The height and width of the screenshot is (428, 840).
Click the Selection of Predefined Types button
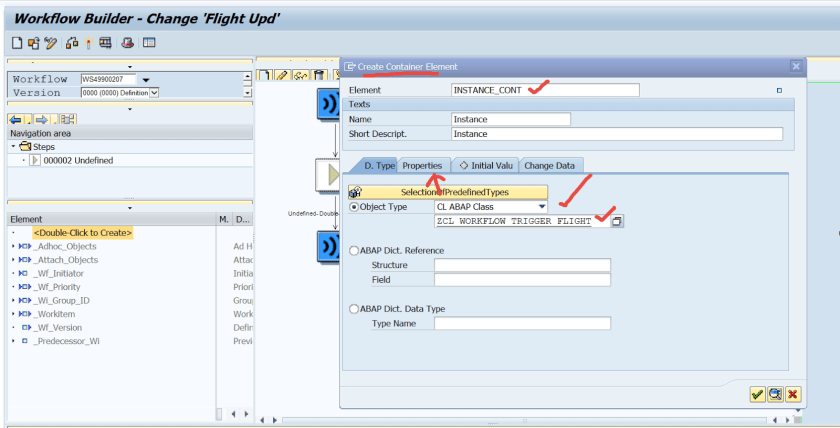click(448, 192)
